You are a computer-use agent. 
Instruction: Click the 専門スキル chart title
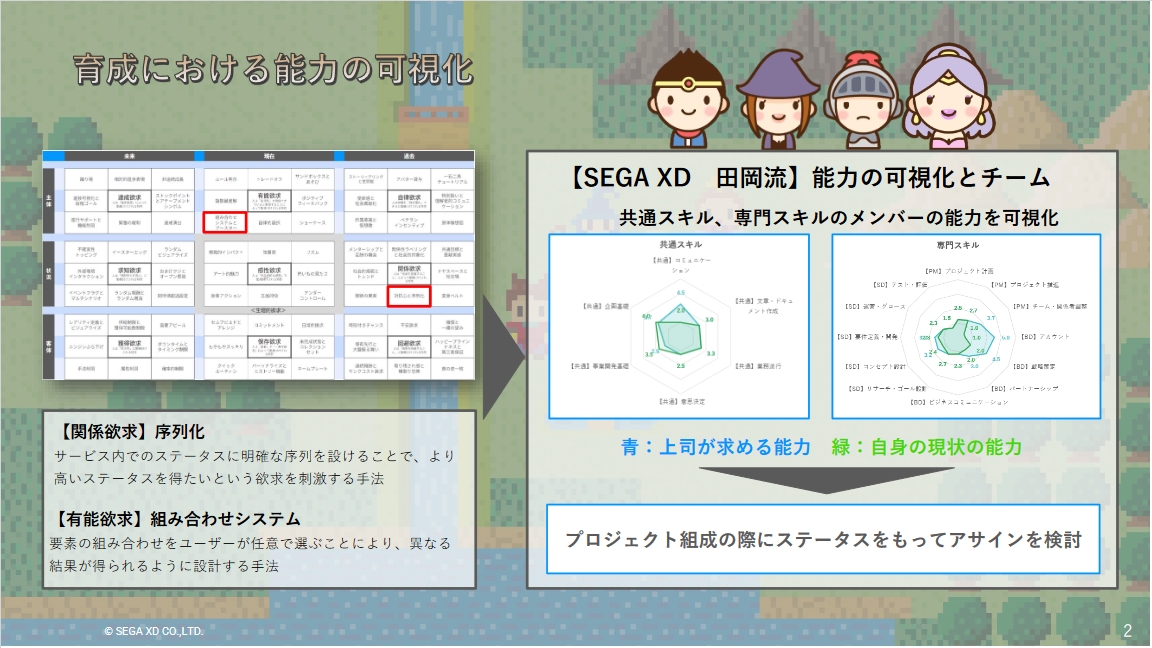(x=957, y=245)
